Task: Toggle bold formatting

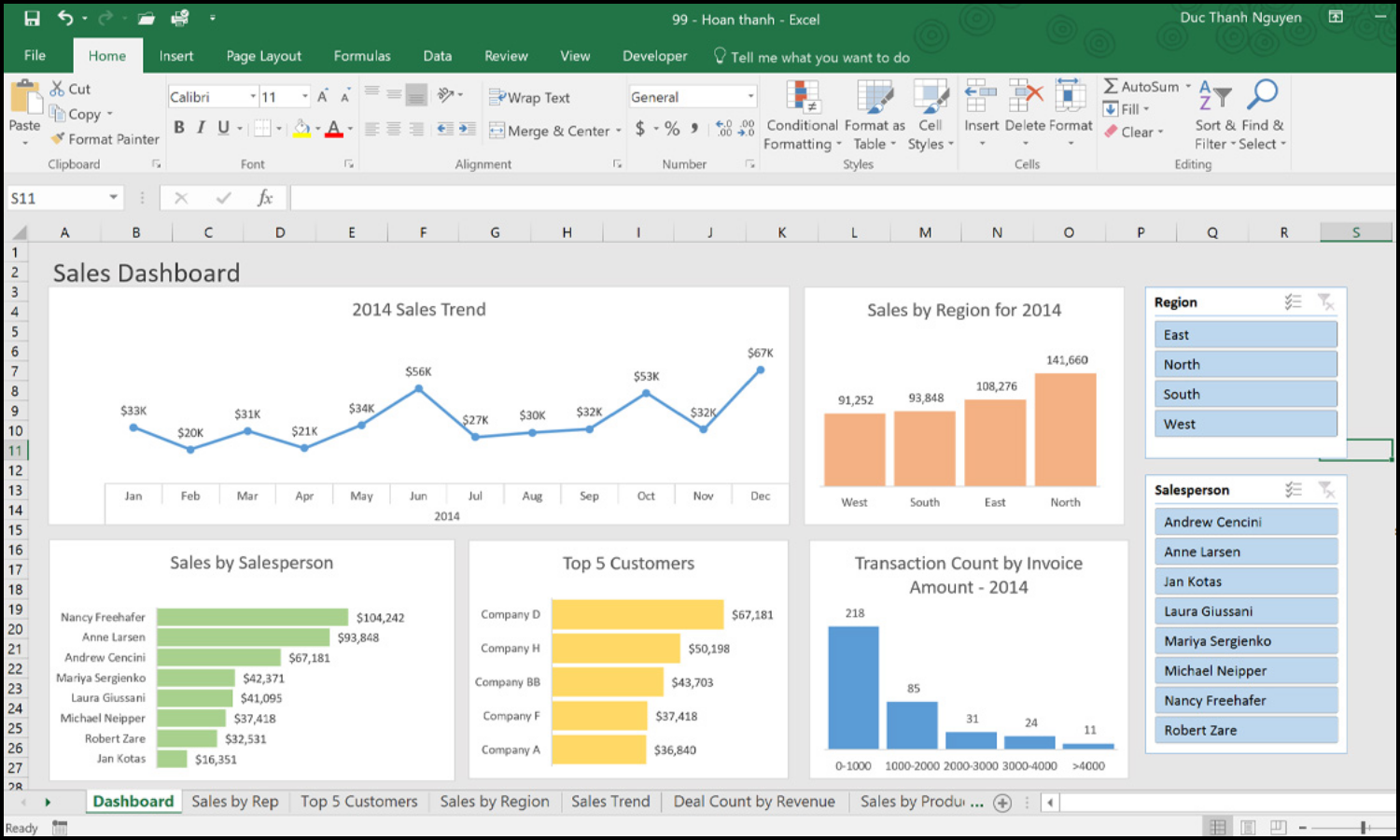Action: 177,128
